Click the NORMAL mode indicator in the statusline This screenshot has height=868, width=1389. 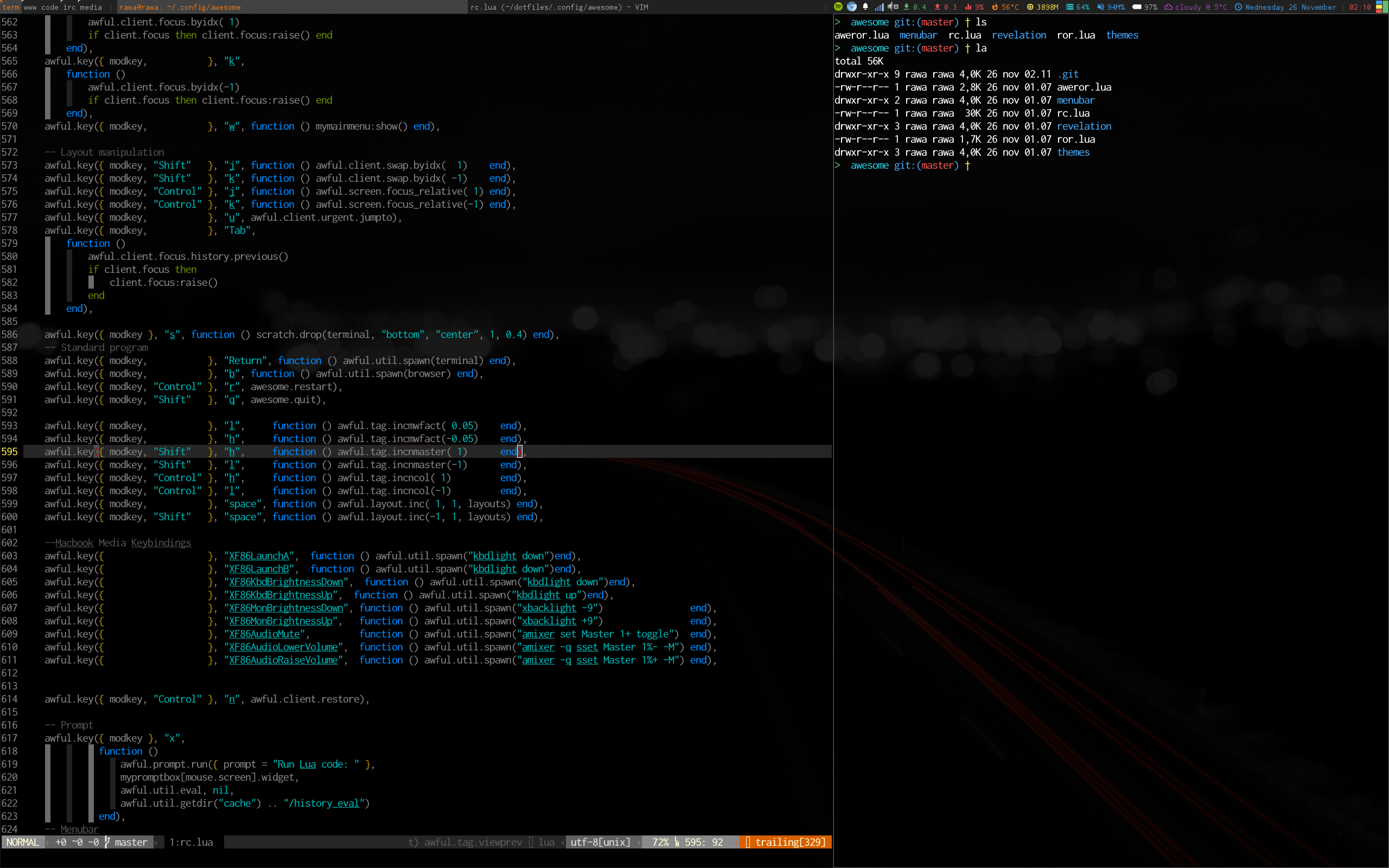(22, 842)
